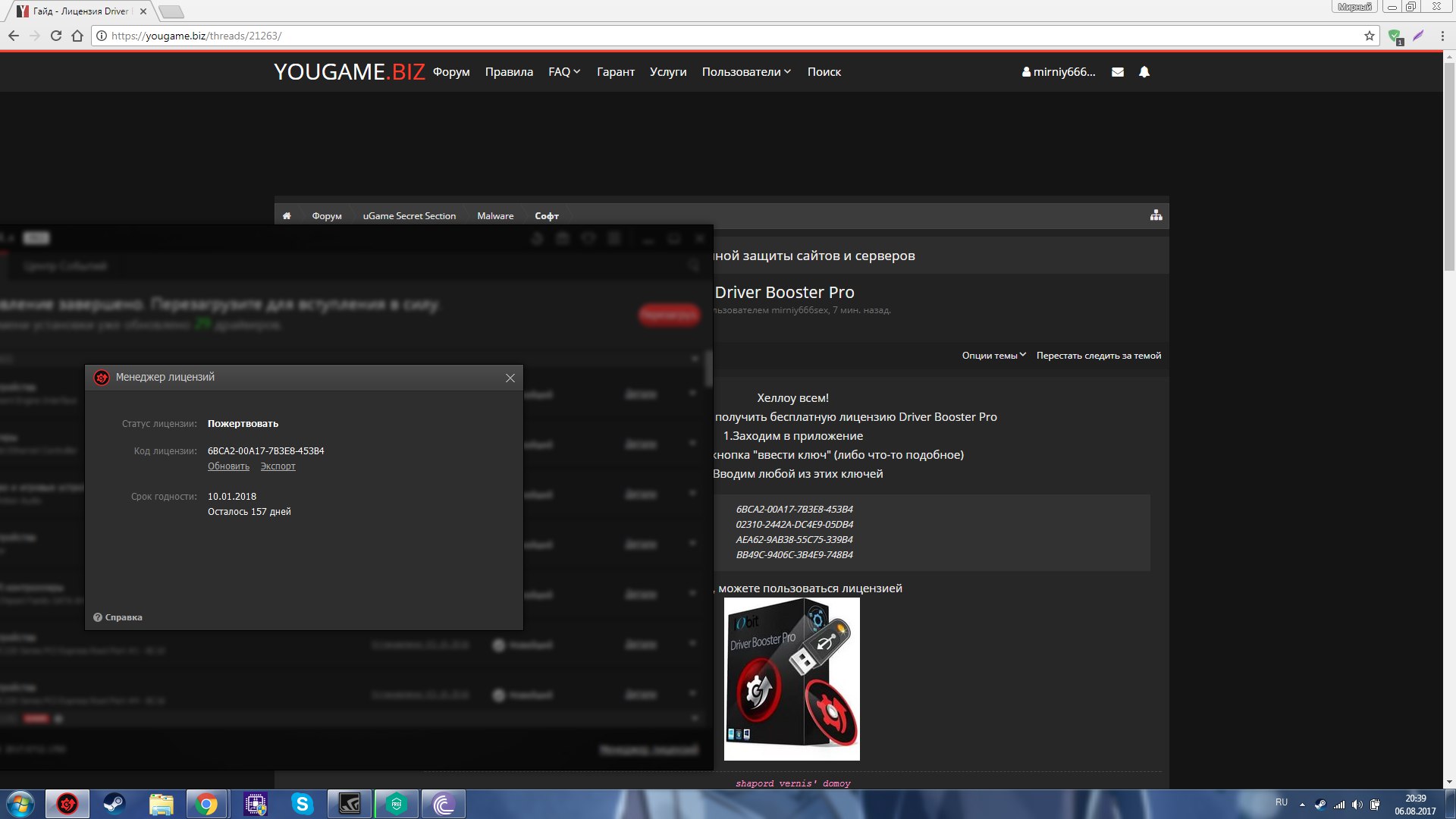Screen dimensions: 1456x819
Task: Expand the FAQ dropdown menu
Action: coord(564,72)
